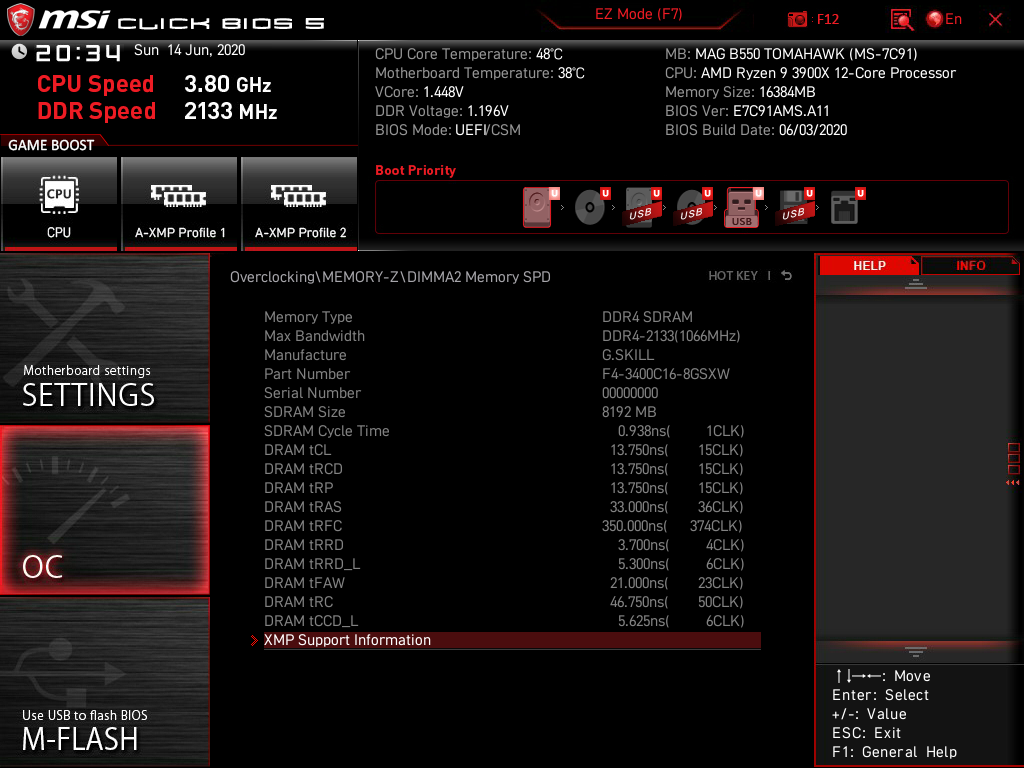Select the network boot device icon
This screenshot has height=768, width=1024.
coord(846,207)
